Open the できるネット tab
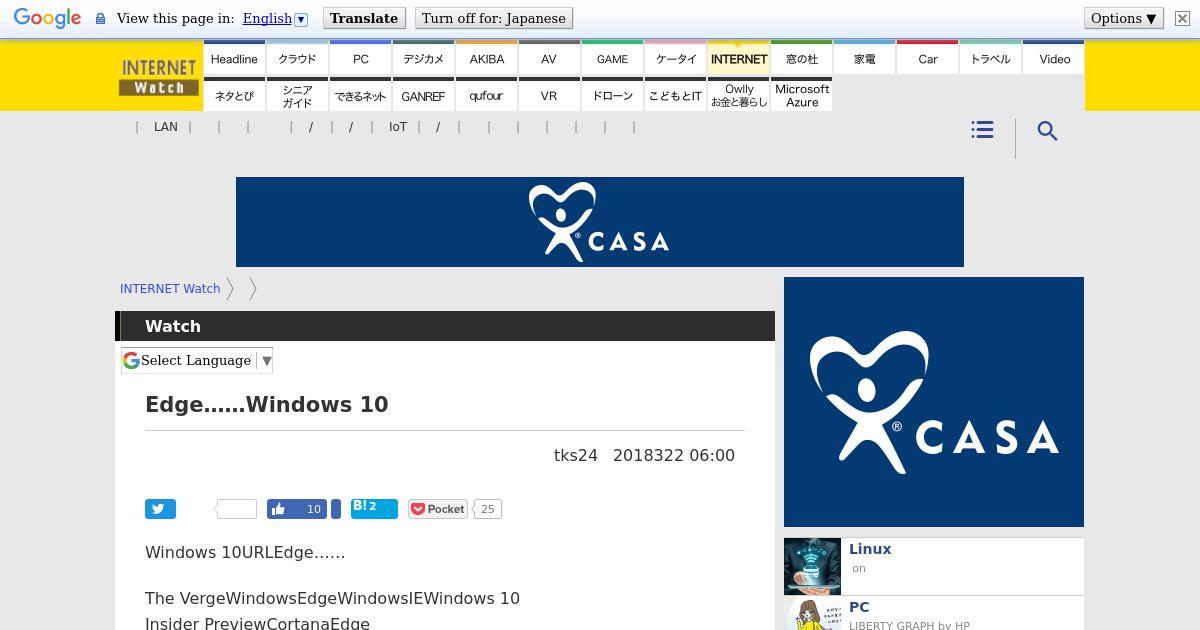Image resolution: width=1200 pixels, height=630 pixels. click(361, 96)
